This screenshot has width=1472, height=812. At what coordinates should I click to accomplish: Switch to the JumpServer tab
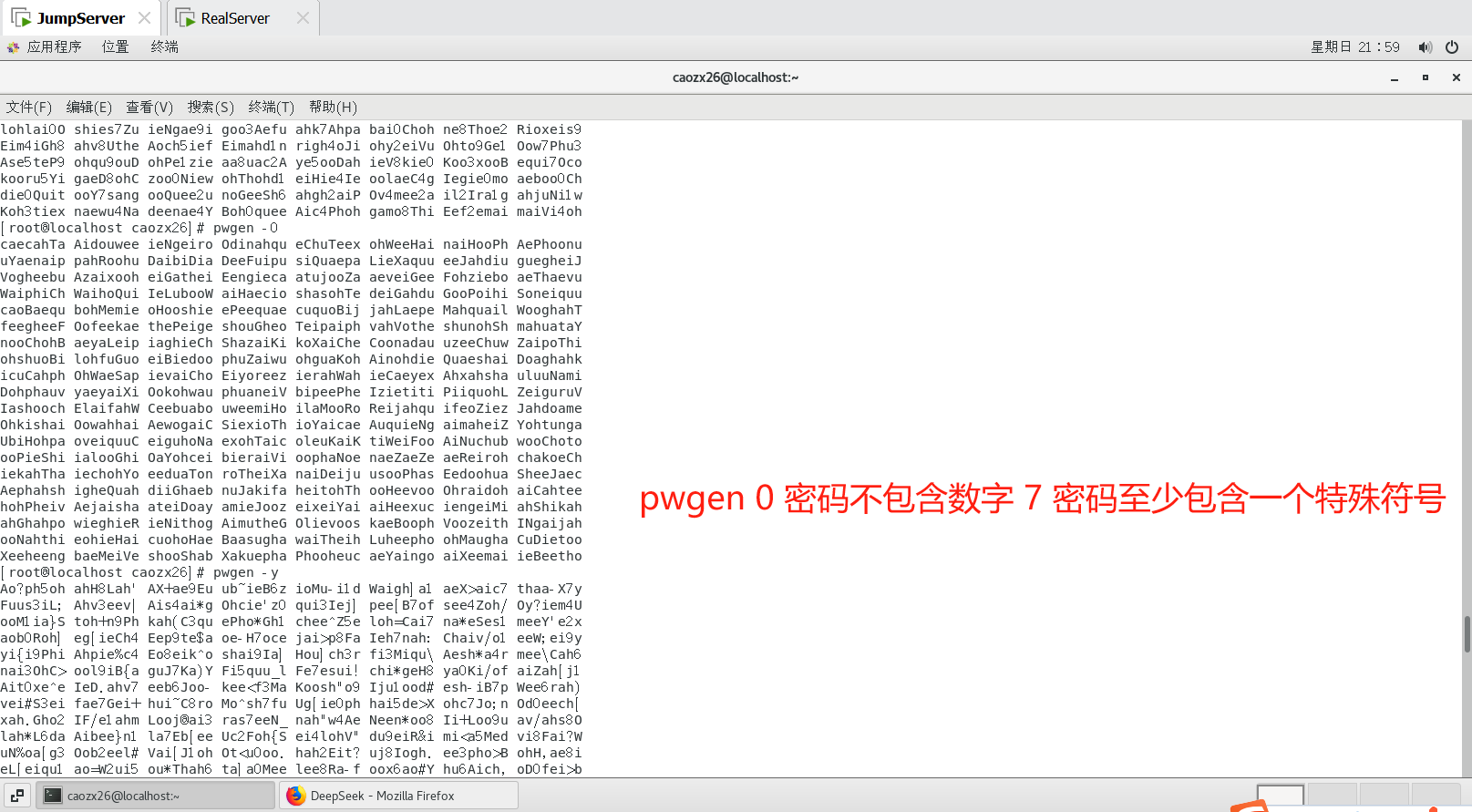coord(80,18)
